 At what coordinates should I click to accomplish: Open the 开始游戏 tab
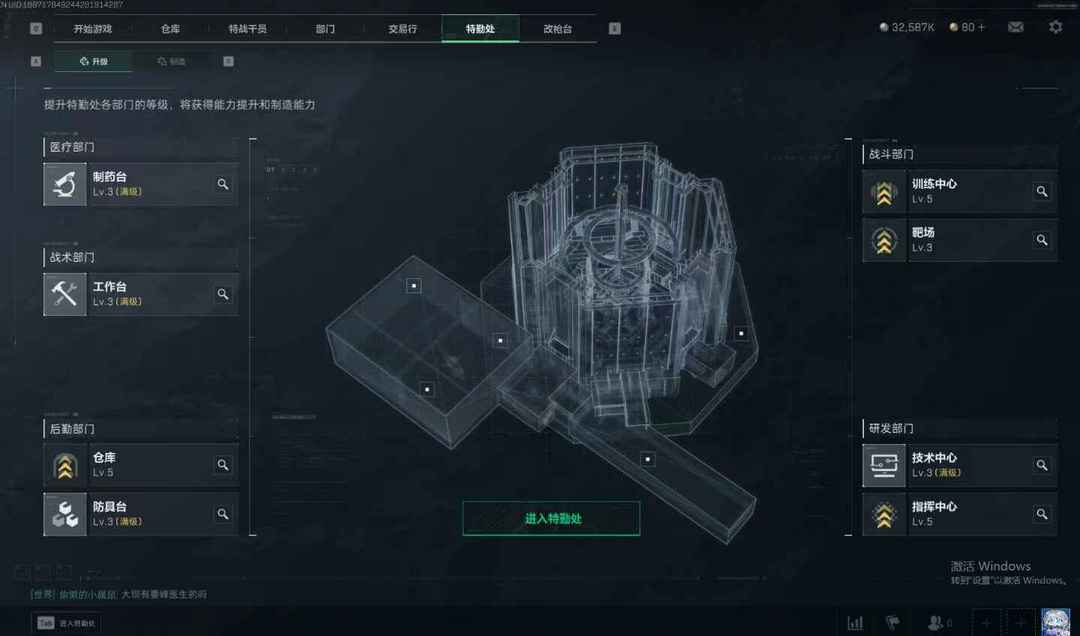point(92,29)
